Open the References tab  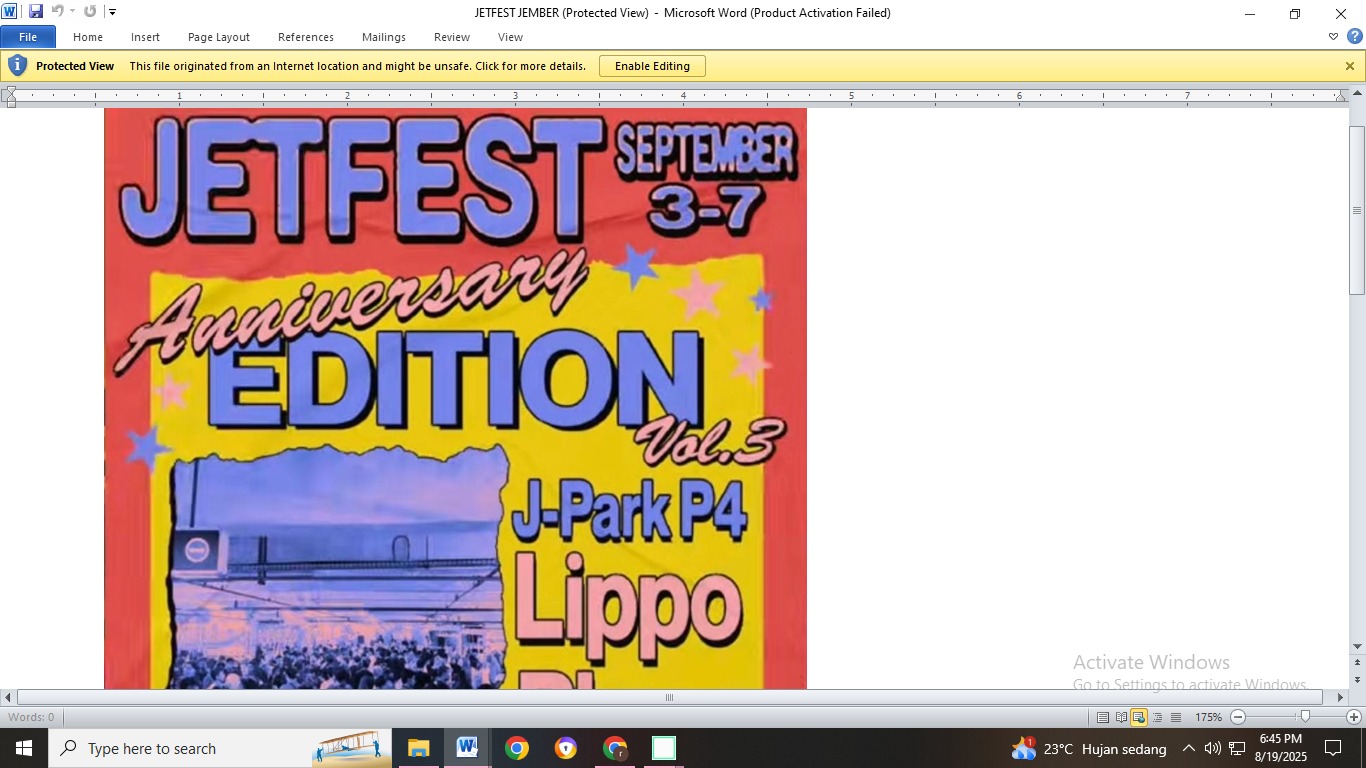(x=306, y=37)
